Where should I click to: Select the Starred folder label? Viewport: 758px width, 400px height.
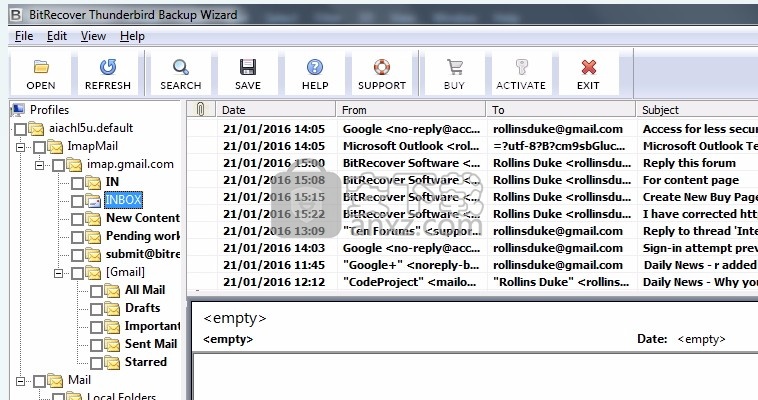click(146, 362)
